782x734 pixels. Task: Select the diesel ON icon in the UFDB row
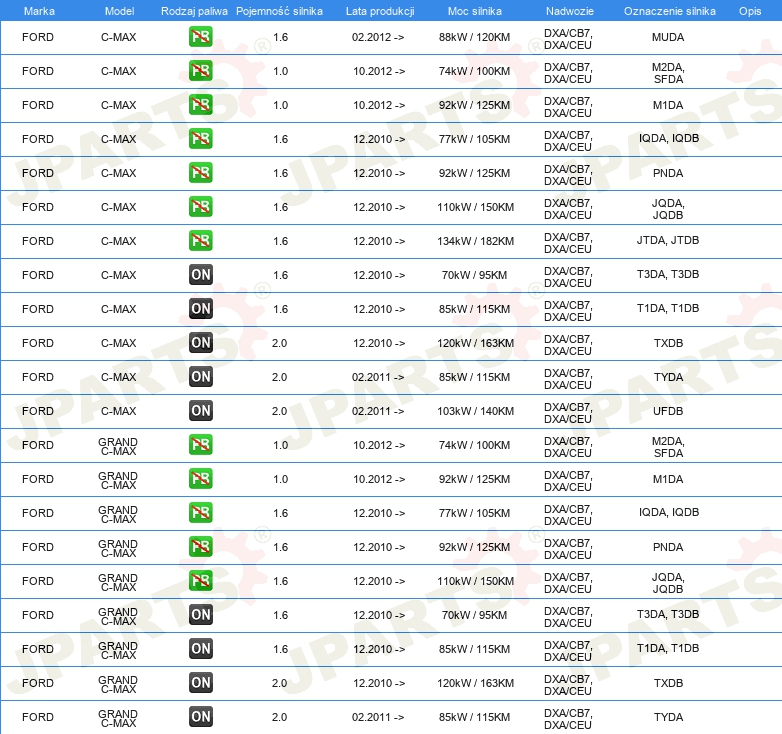[x=201, y=411]
